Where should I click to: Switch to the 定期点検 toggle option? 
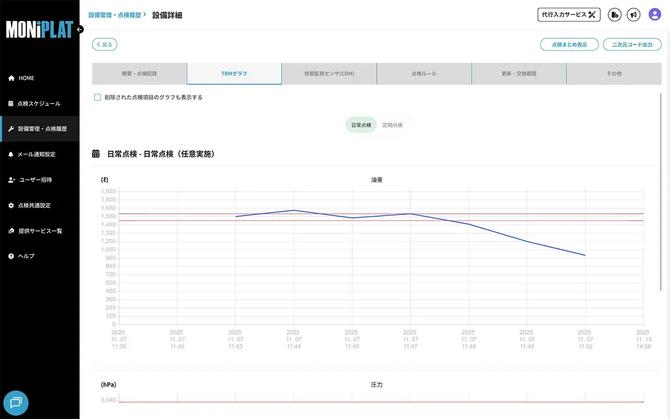tap(393, 125)
